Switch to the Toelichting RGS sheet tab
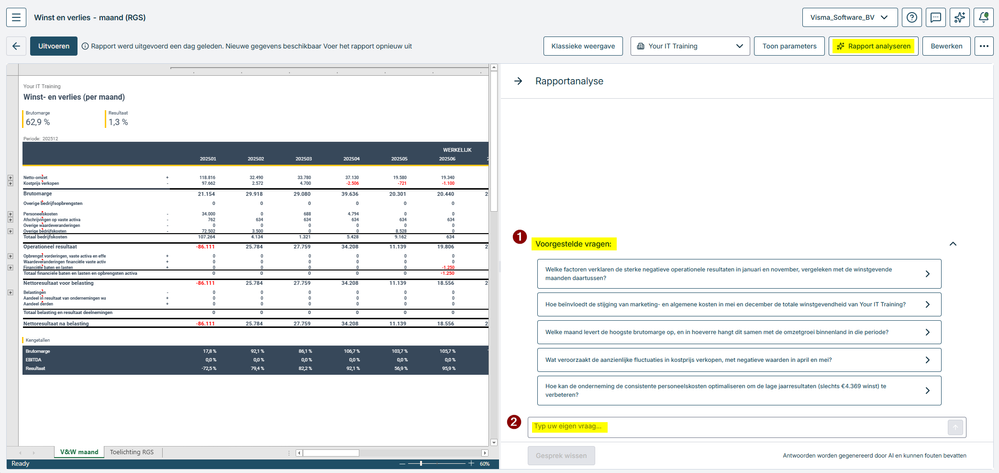This screenshot has width=999, height=473. (133, 452)
